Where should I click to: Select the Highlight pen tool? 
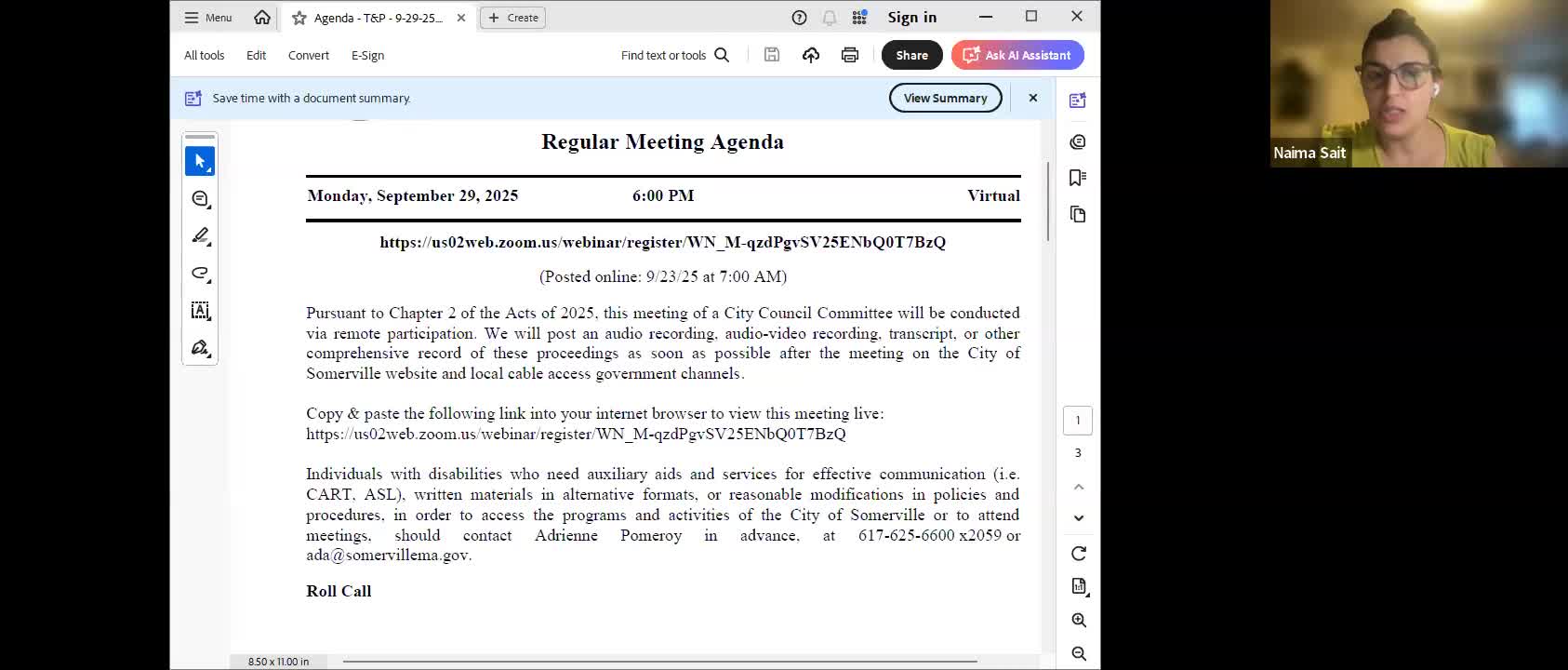[200, 235]
